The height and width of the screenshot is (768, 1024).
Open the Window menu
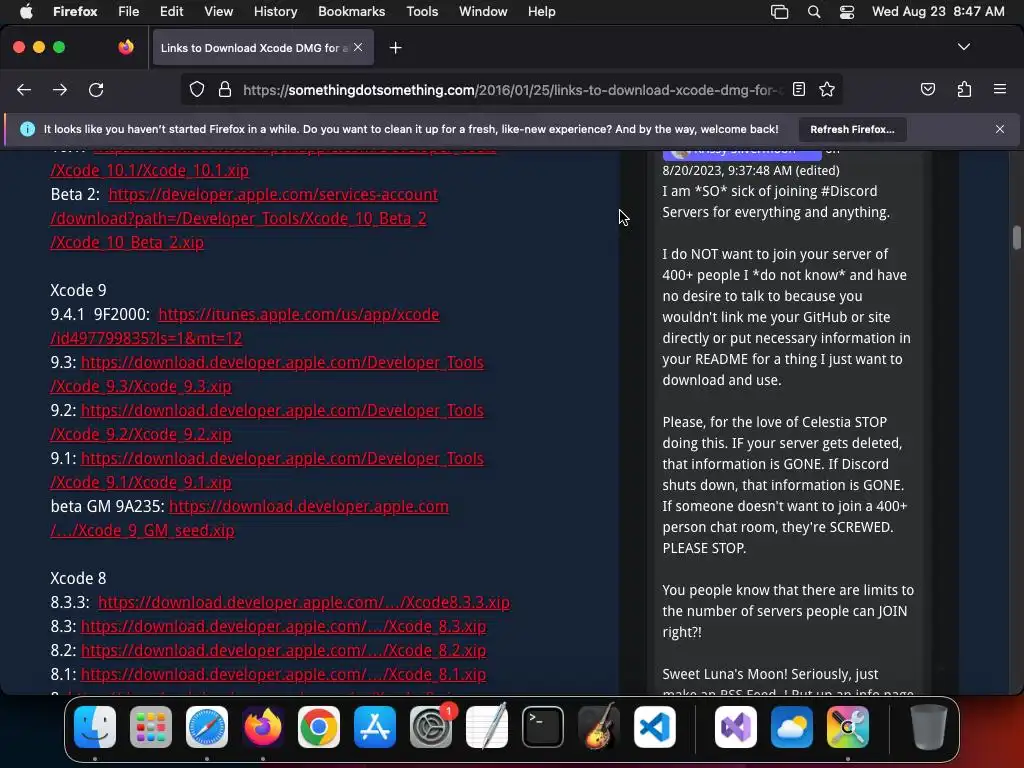(483, 12)
